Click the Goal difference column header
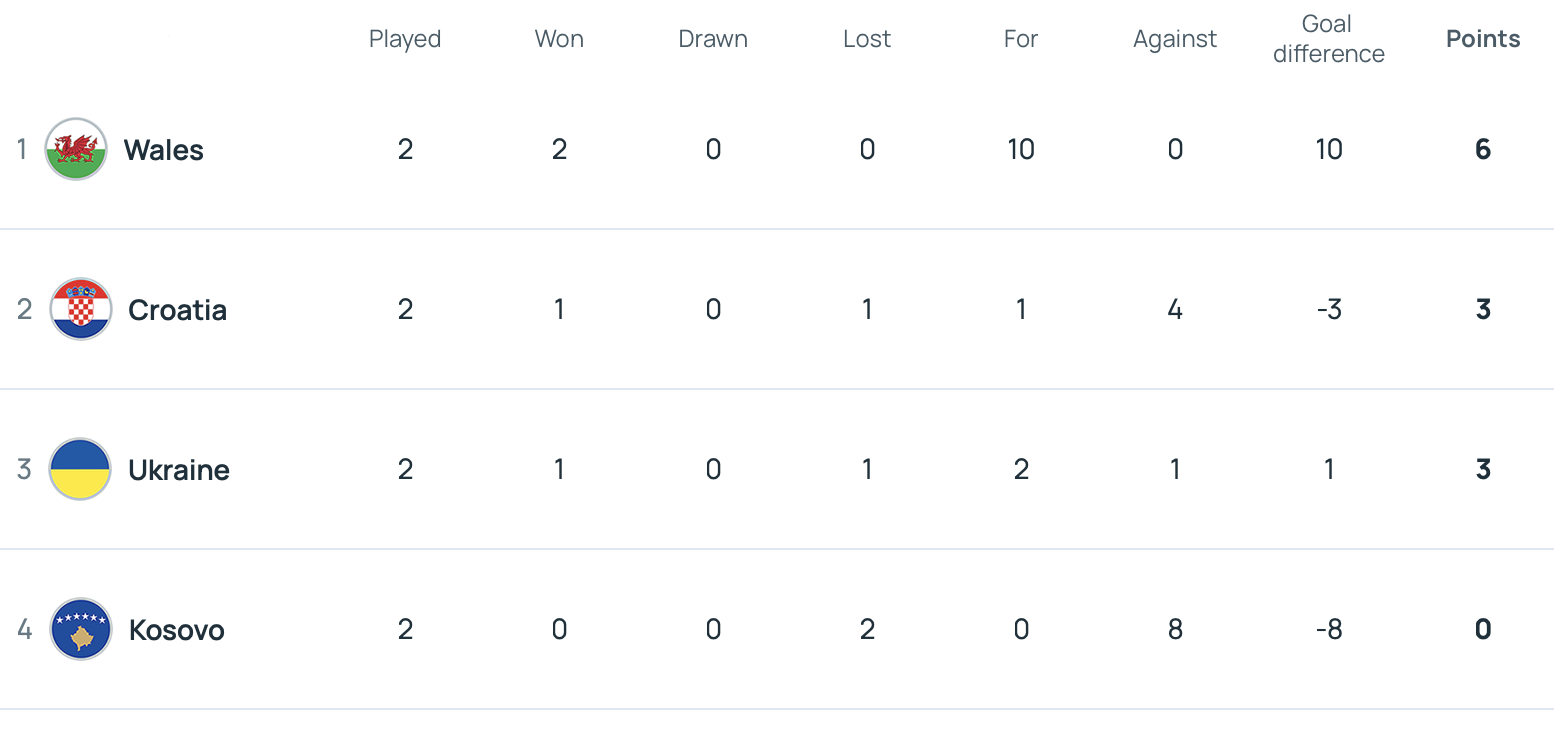The image size is (1554, 730). click(1329, 39)
